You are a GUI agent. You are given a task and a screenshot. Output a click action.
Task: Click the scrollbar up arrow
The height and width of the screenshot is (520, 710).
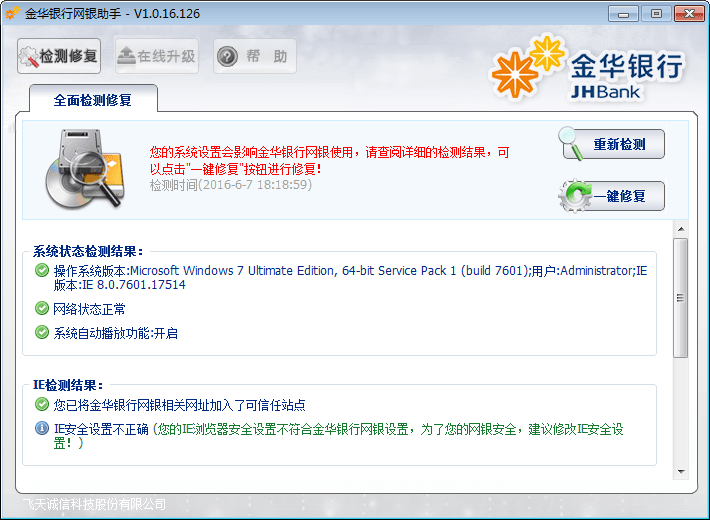click(681, 229)
